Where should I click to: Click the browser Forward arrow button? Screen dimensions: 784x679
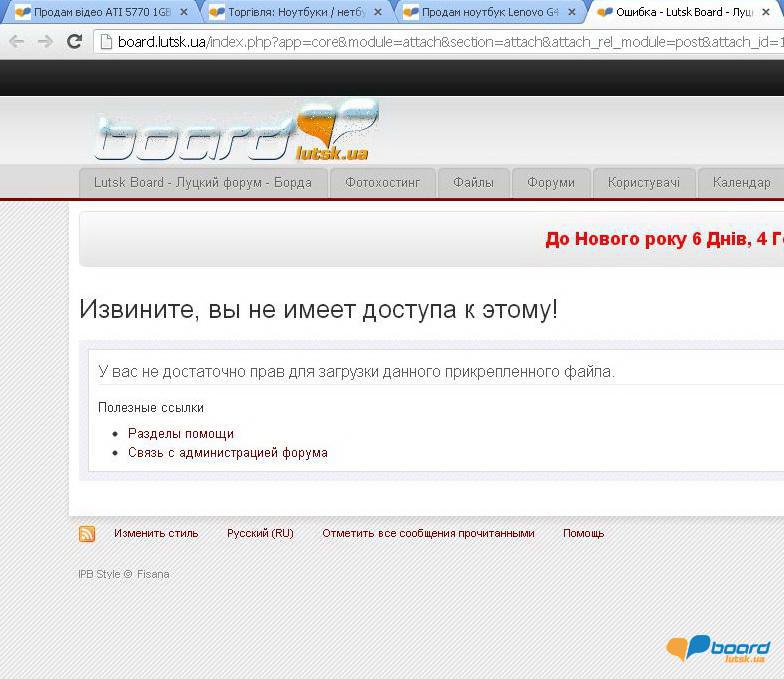tap(45, 41)
